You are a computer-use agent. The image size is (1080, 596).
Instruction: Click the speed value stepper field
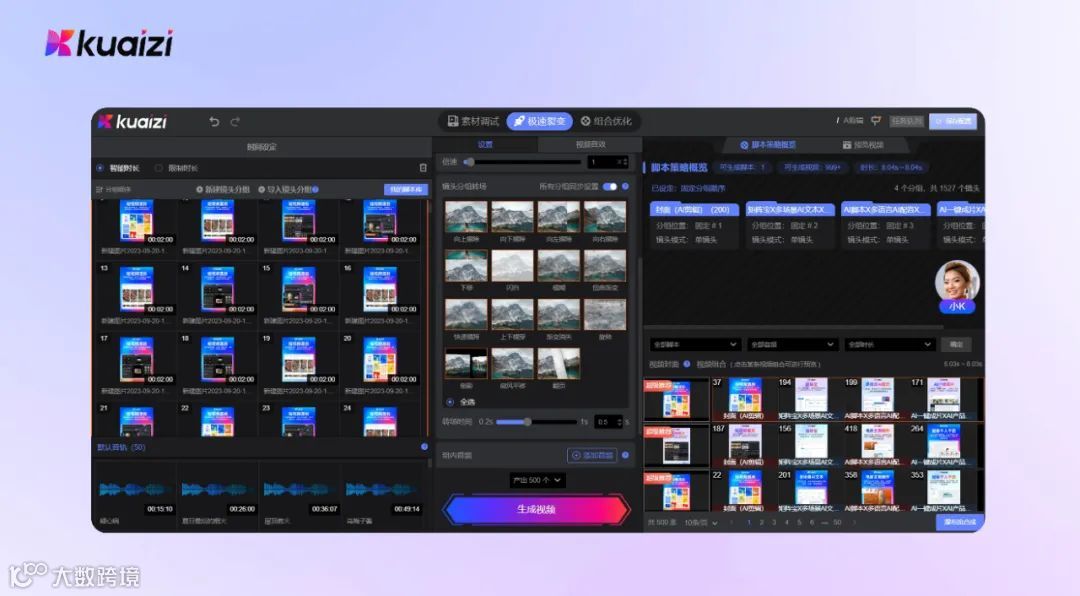(x=608, y=162)
